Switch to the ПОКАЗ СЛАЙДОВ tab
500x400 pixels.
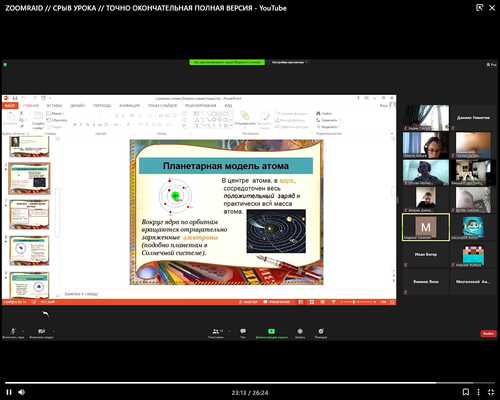coord(162,105)
